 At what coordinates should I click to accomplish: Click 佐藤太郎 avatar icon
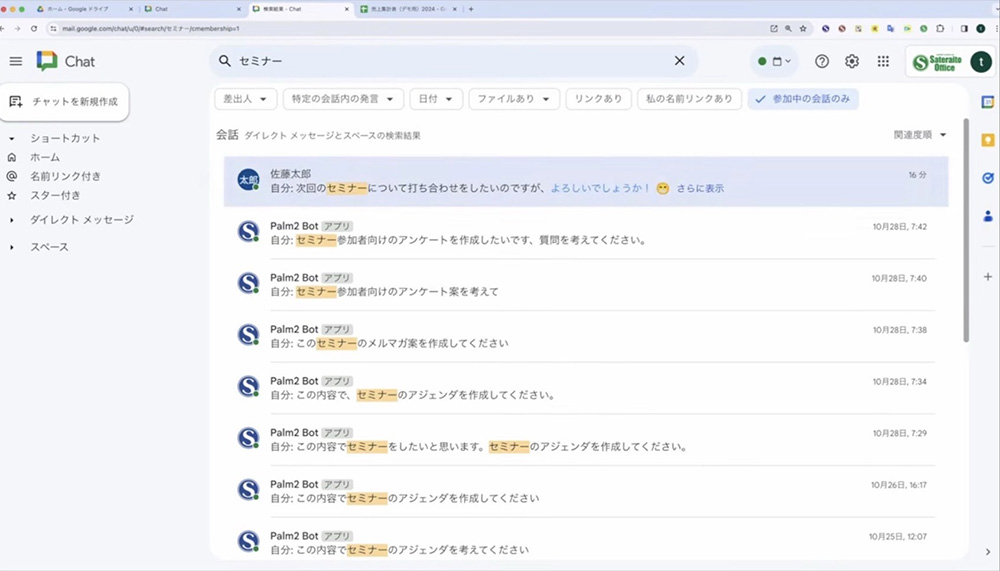(248, 180)
